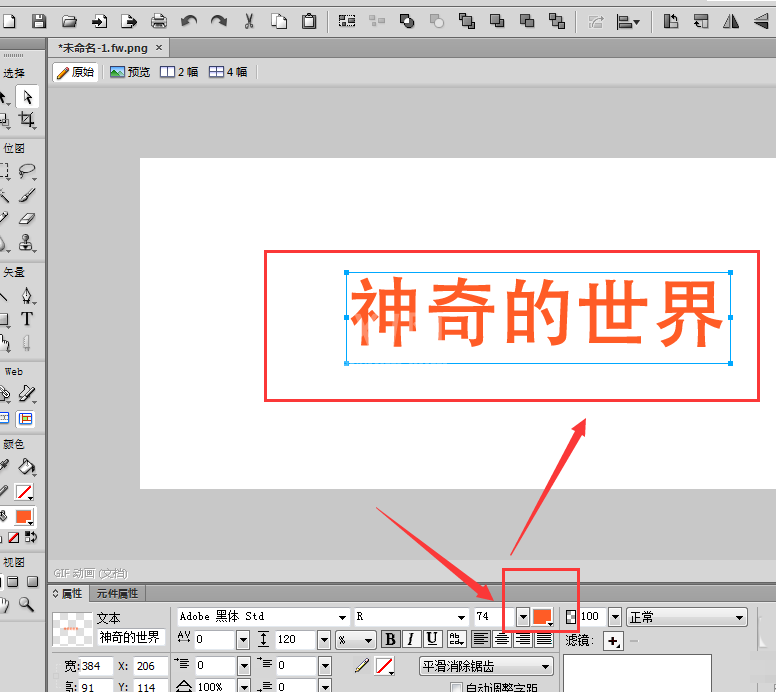
Task: Switch to the 预览 (Preview) view tab
Action: [x=130, y=72]
